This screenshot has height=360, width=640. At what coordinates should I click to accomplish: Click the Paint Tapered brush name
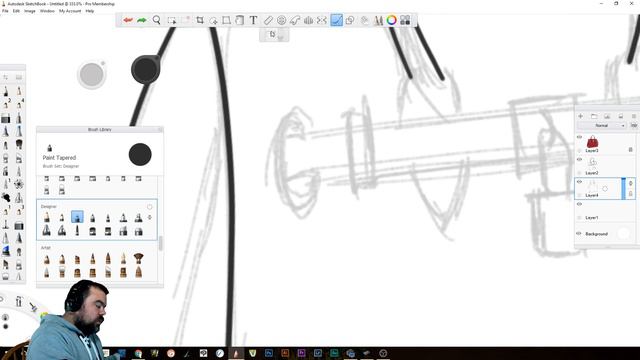click(59, 158)
